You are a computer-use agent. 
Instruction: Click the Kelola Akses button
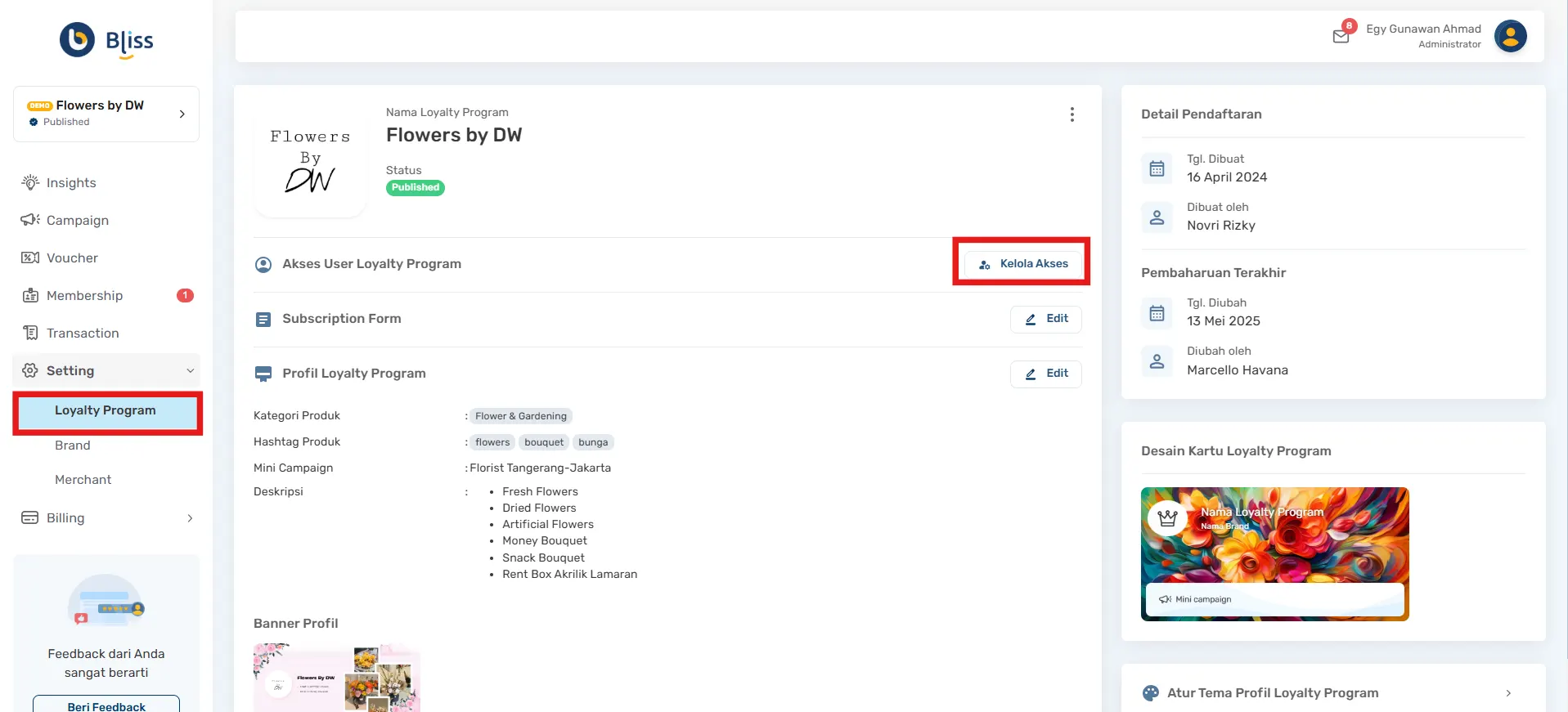1022,263
